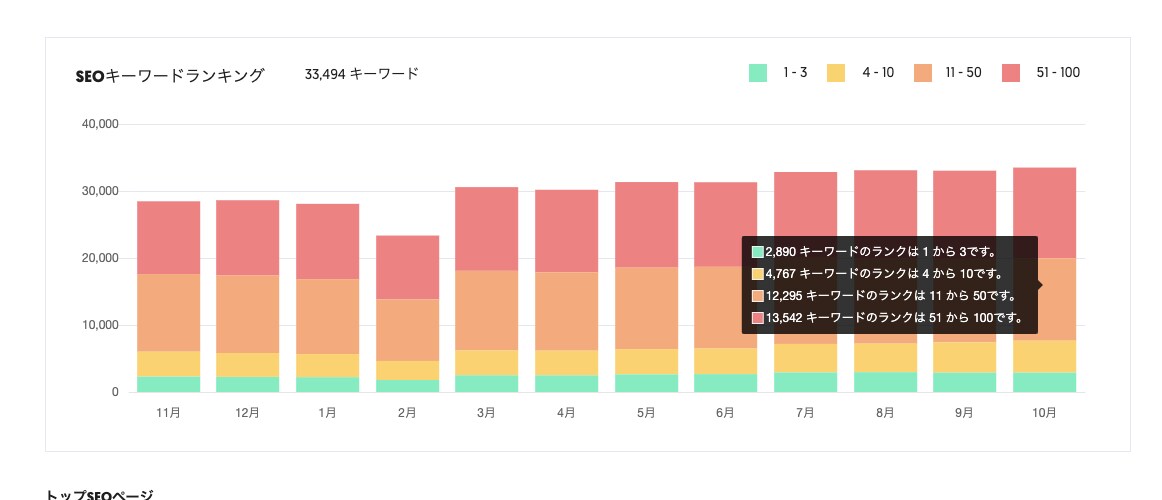Toggle the 1 - 3 legend label
Image resolution: width=1162 pixels, height=500 pixels.
coord(795,73)
